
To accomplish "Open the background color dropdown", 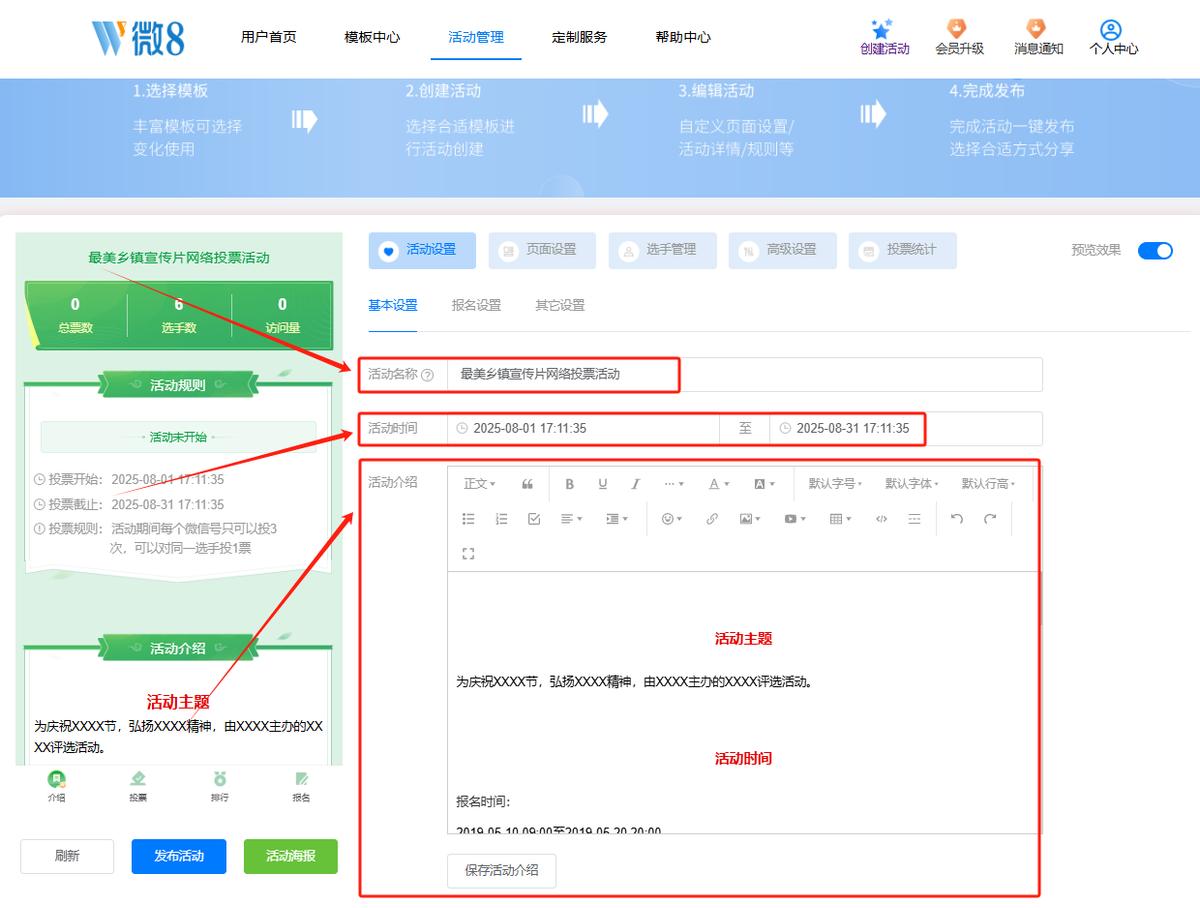I will click(x=764, y=484).
